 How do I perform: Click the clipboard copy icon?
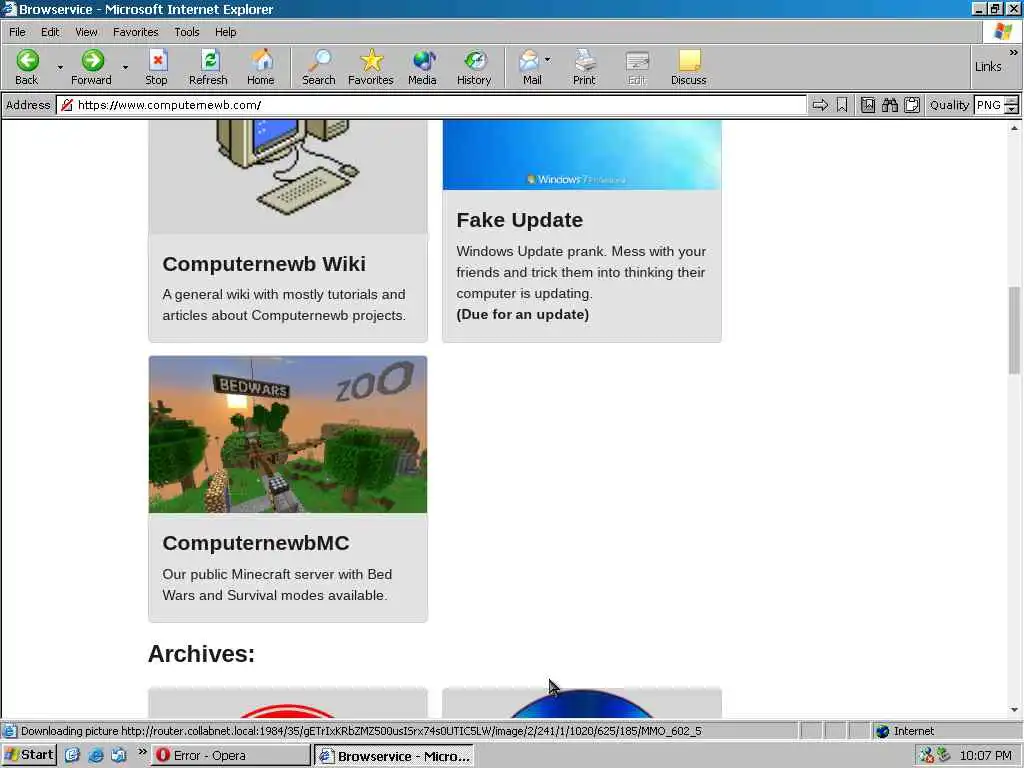tap(912, 104)
